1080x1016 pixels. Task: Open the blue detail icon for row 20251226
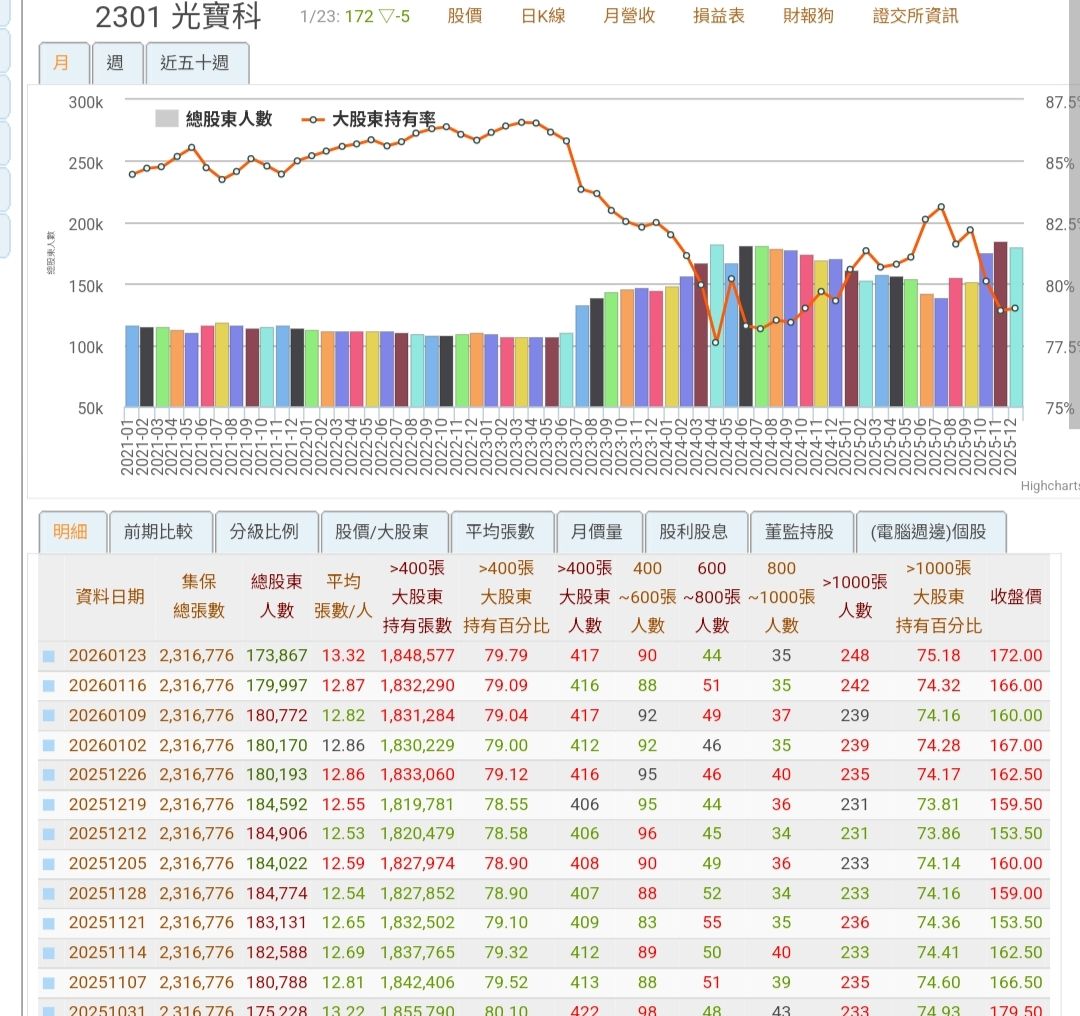(50, 774)
